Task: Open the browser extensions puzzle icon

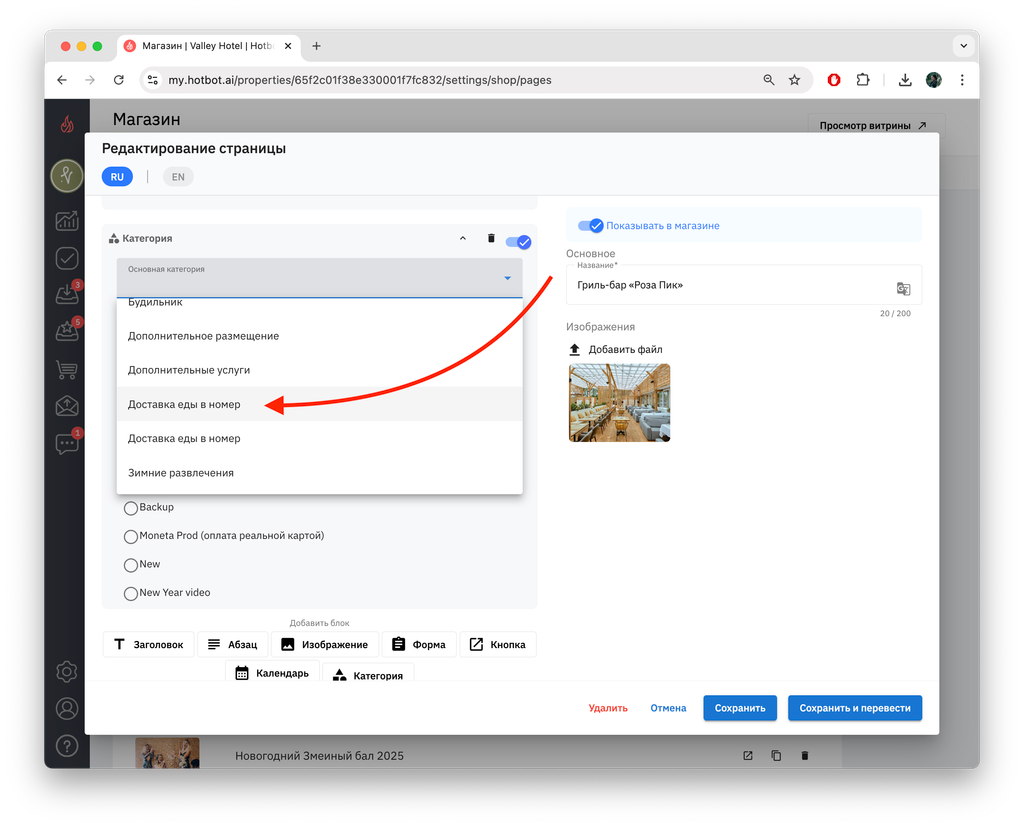Action: (863, 80)
